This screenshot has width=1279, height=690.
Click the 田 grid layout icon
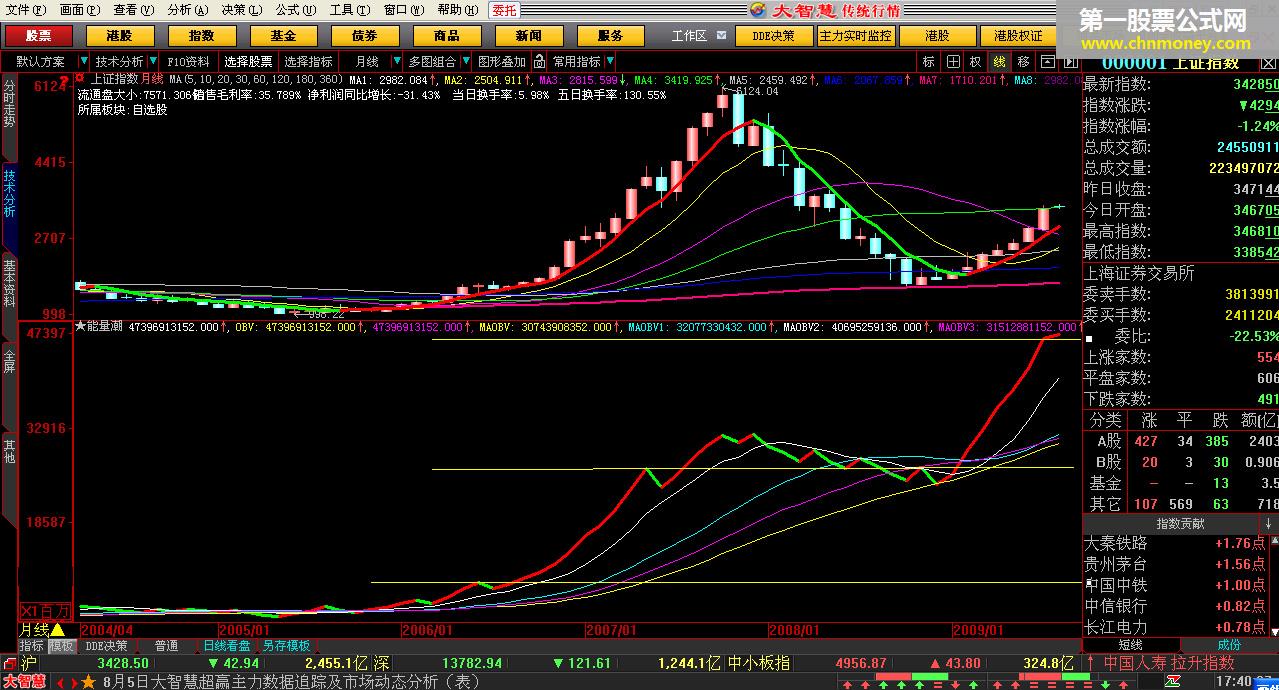coord(953,62)
